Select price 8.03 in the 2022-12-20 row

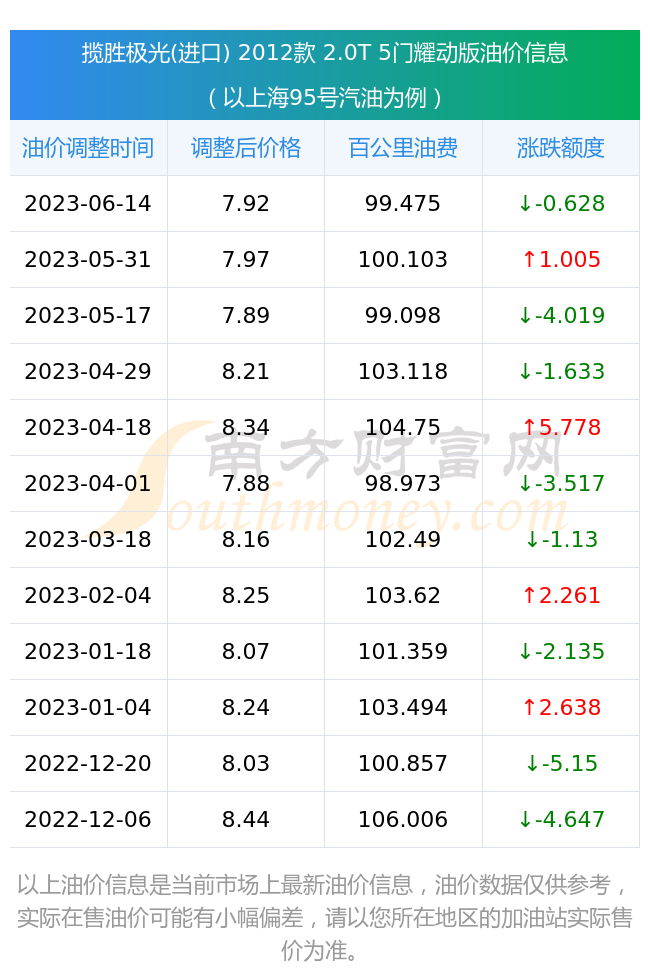pyautogui.click(x=246, y=764)
